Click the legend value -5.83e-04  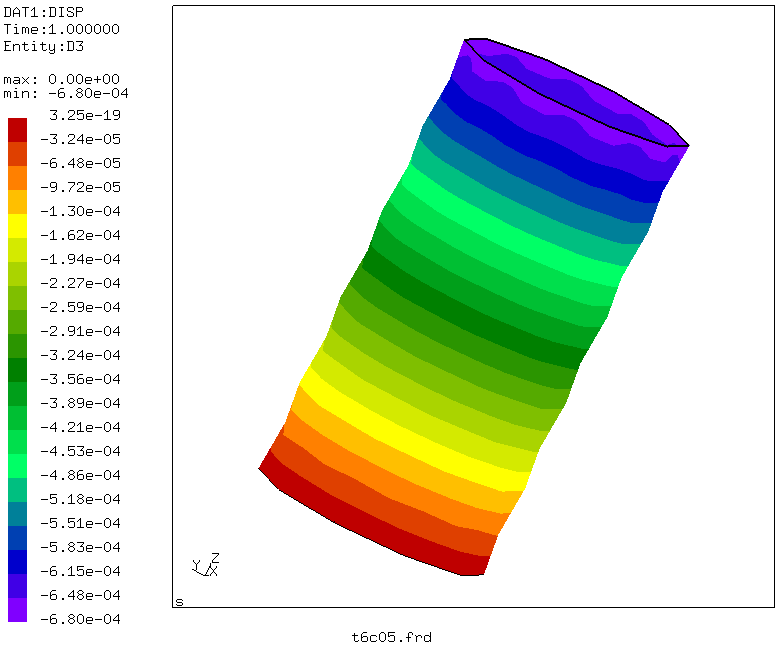click(x=80, y=547)
